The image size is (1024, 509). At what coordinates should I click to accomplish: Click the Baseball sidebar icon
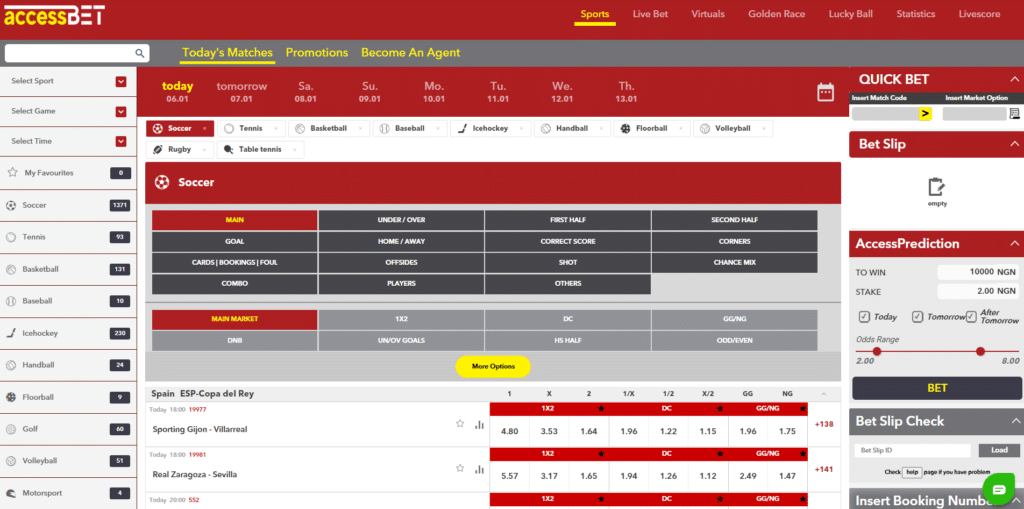coord(10,301)
